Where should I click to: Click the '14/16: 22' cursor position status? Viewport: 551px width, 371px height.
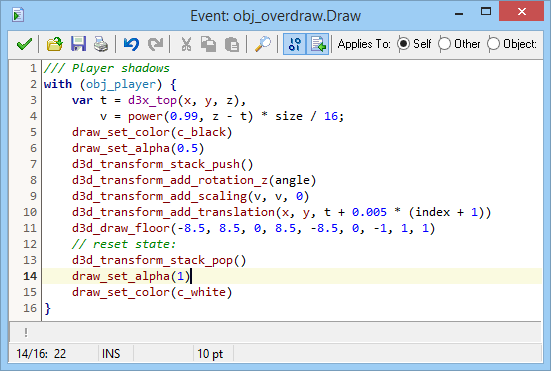point(41,353)
